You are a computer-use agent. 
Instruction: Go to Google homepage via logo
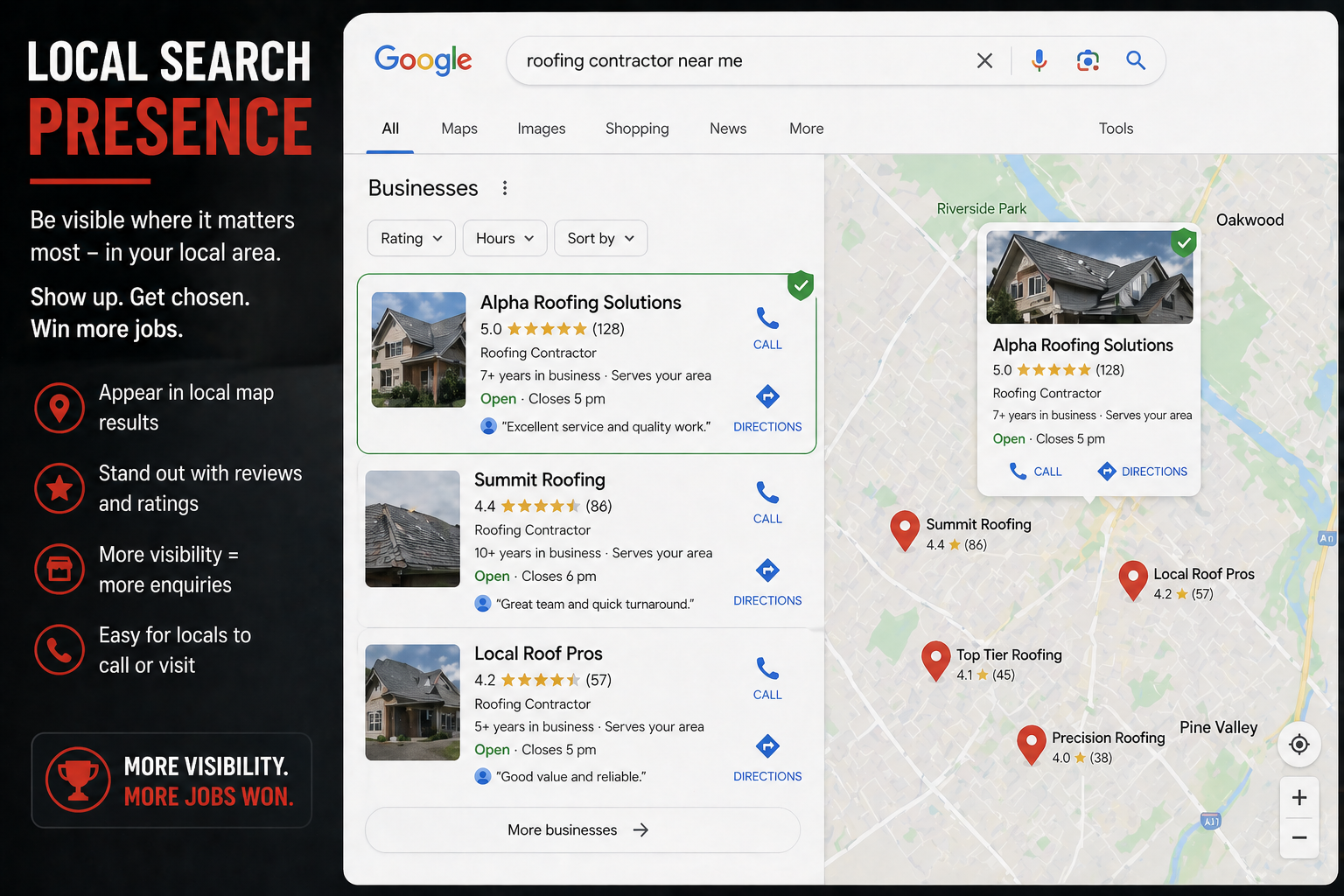(x=423, y=60)
